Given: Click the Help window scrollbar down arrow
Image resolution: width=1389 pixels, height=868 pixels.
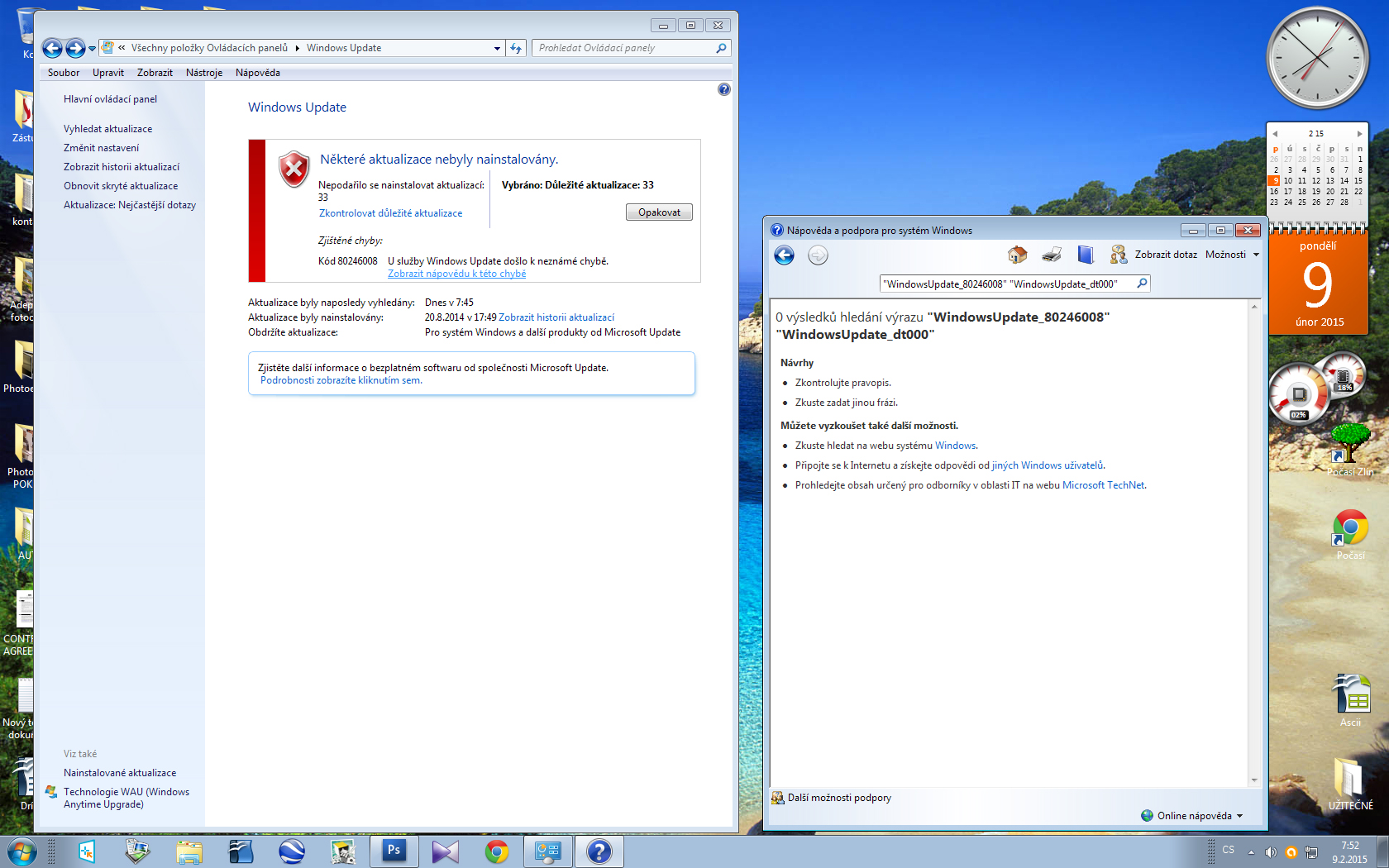Looking at the screenshot, I should pyautogui.click(x=1254, y=780).
